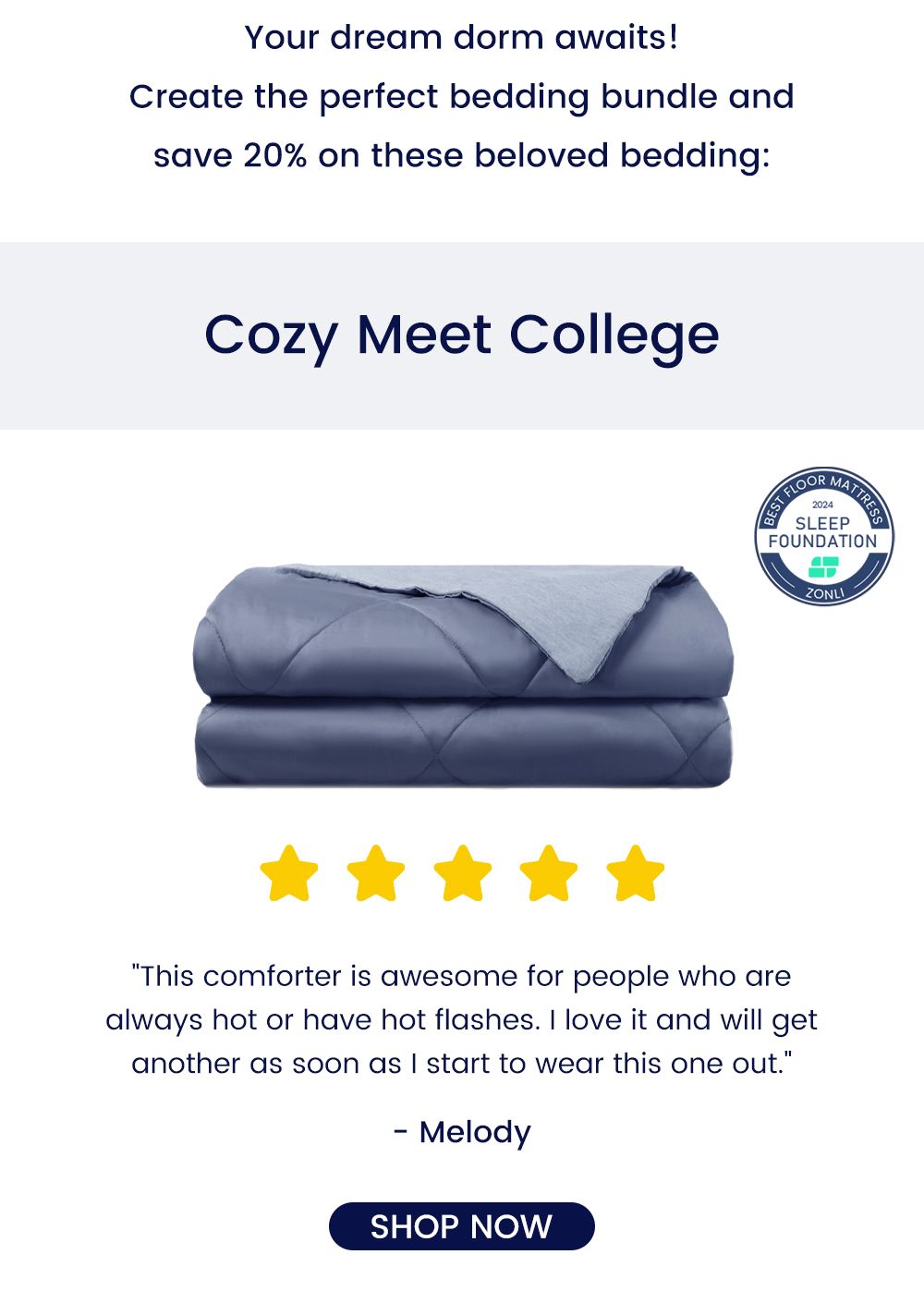Open the SHOP NOW button
Viewport: 924px width, 1291px height.
[x=462, y=1226]
